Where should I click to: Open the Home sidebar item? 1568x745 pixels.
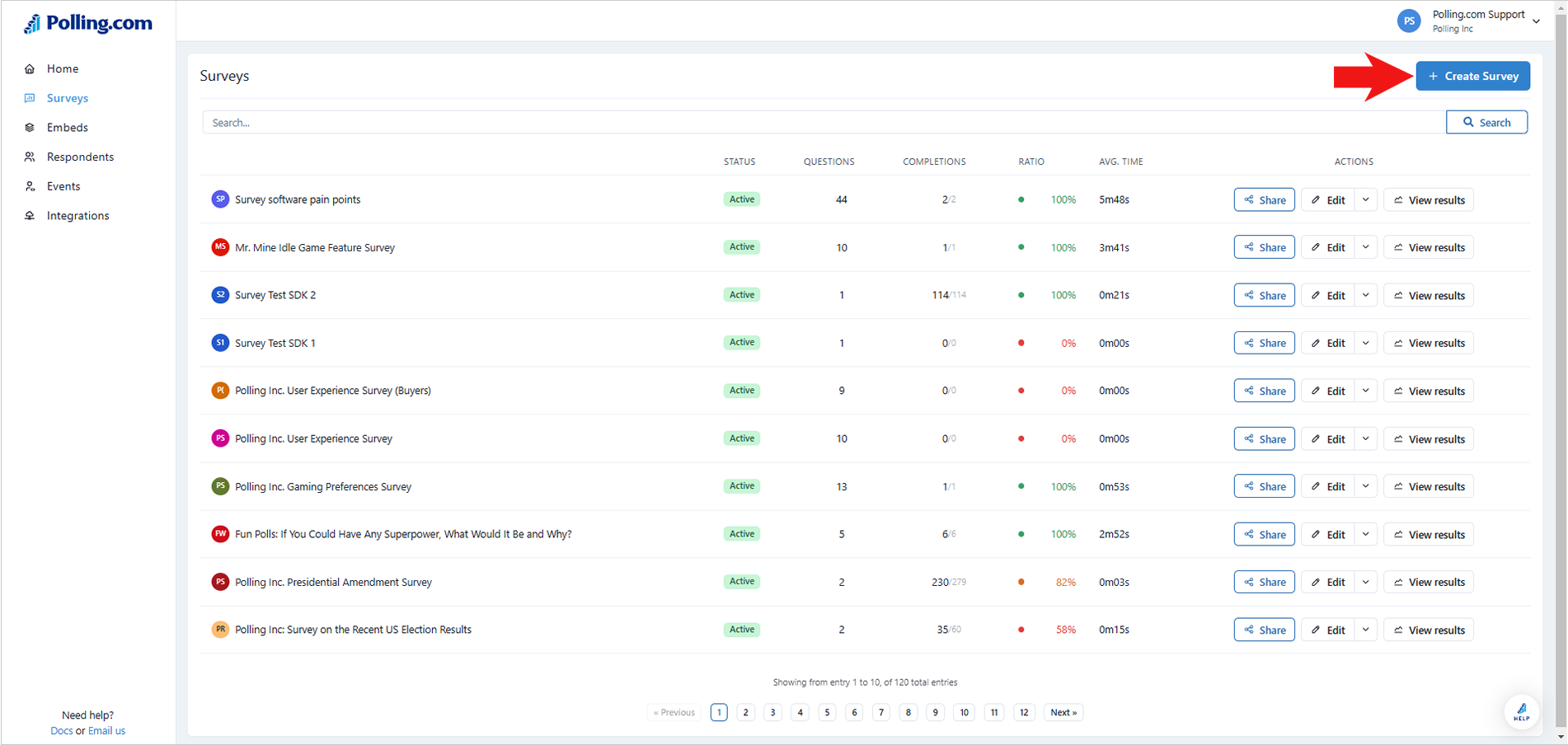click(63, 68)
